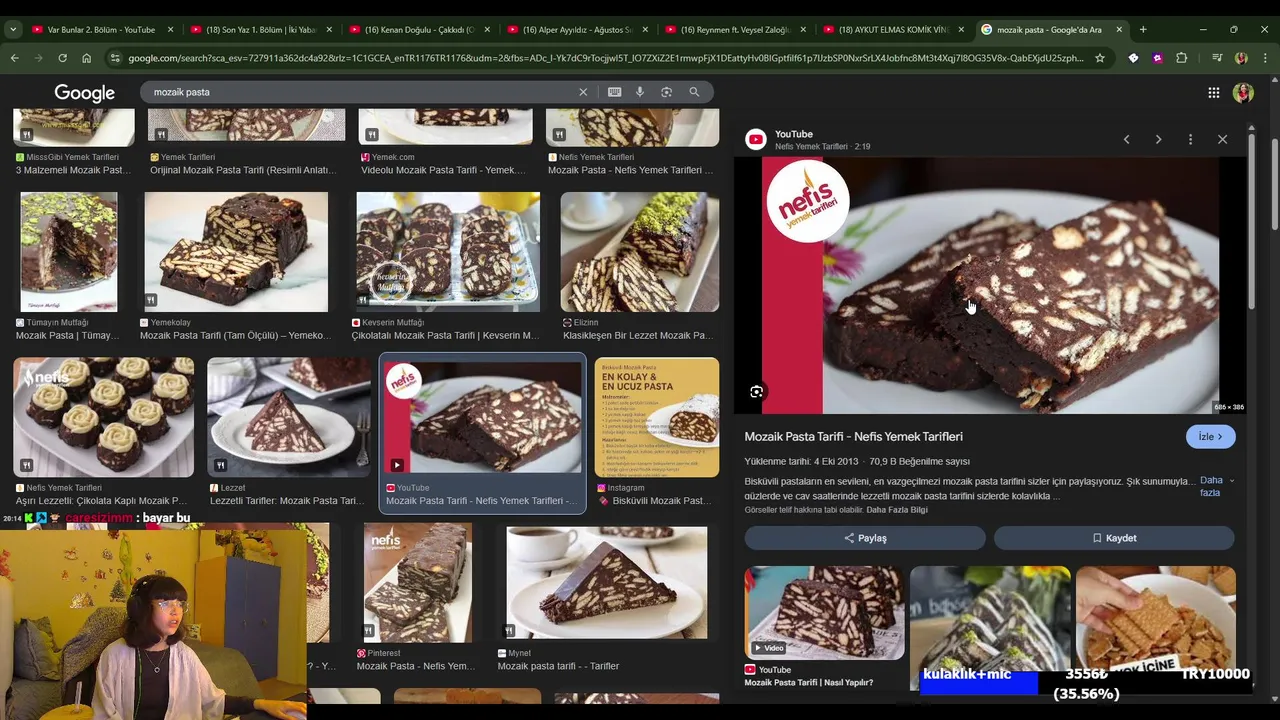Search inside image with Lens overlay icon
This screenshot has height=720, width=1280.
[757, 392]
